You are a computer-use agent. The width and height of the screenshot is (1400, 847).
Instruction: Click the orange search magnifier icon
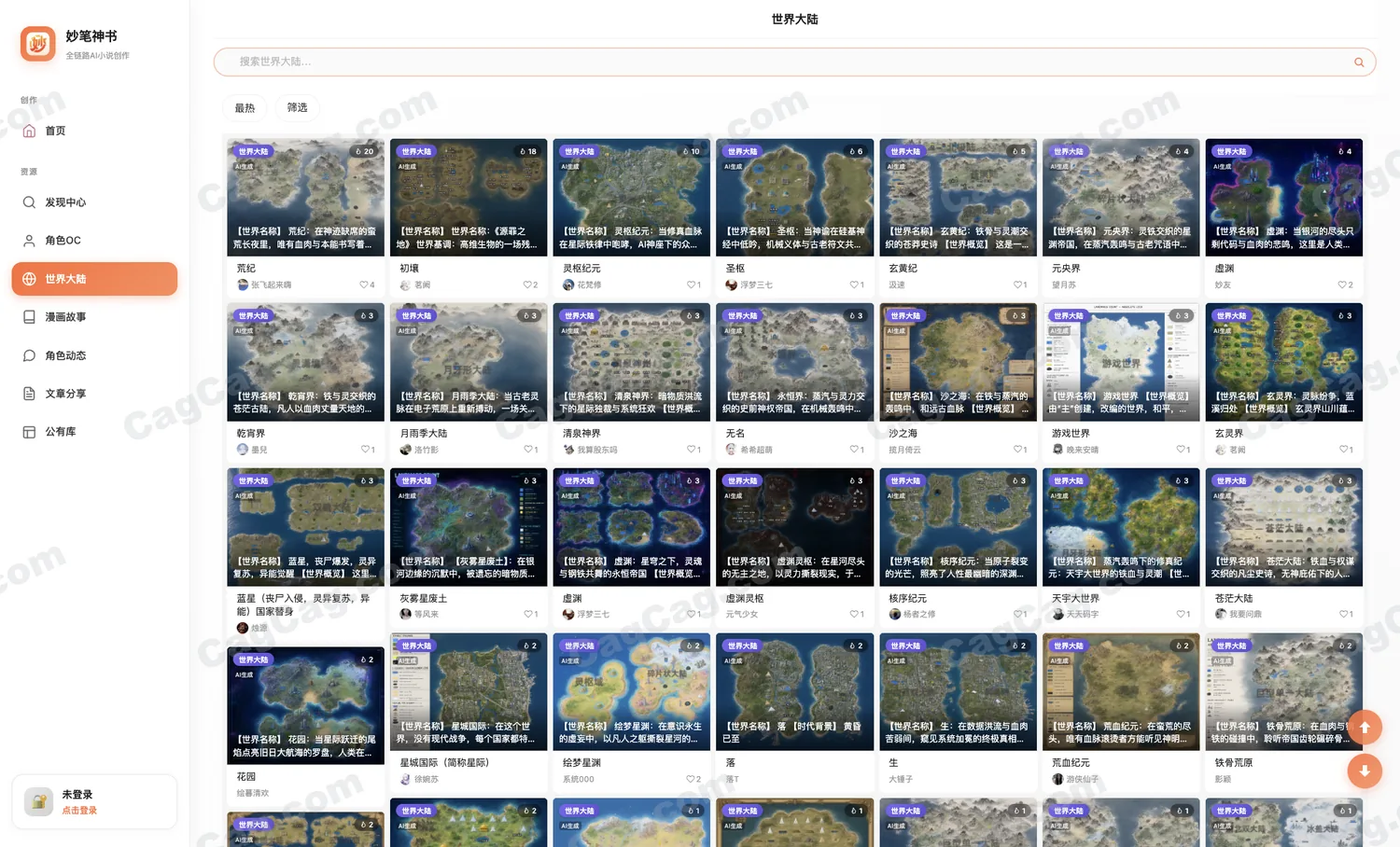[x=1359, y=62]
